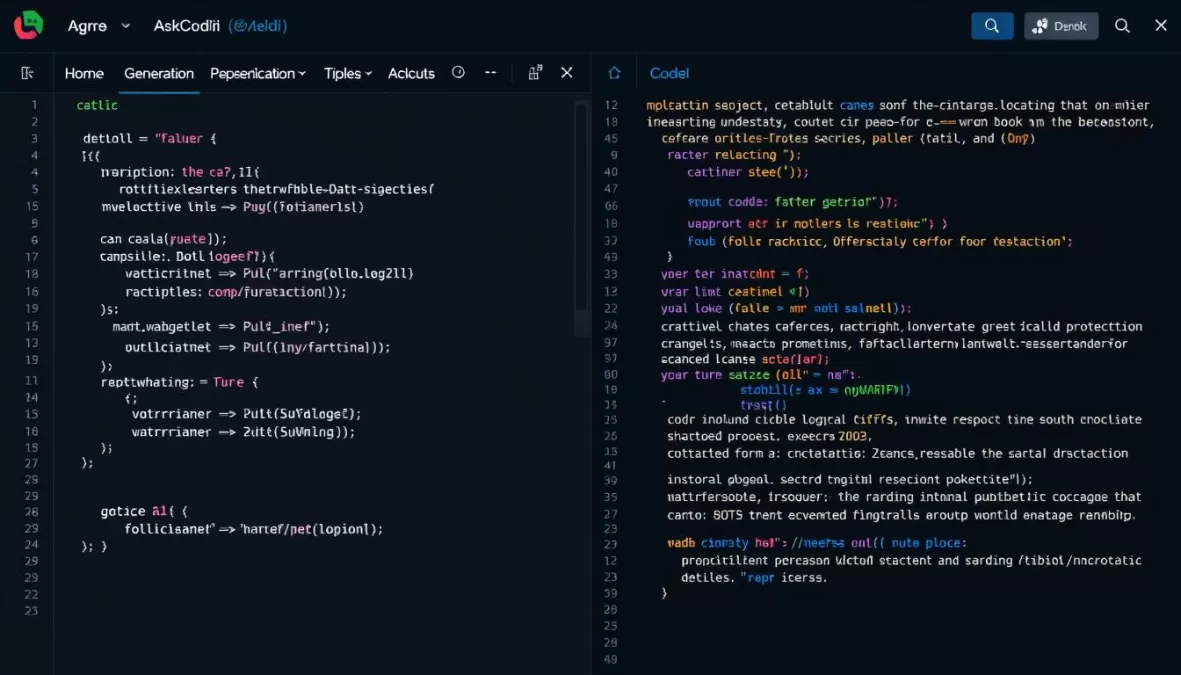Click the dash overflow icon beside the clock
Viewport: 1181px width, 675px height.
(489, 72)
